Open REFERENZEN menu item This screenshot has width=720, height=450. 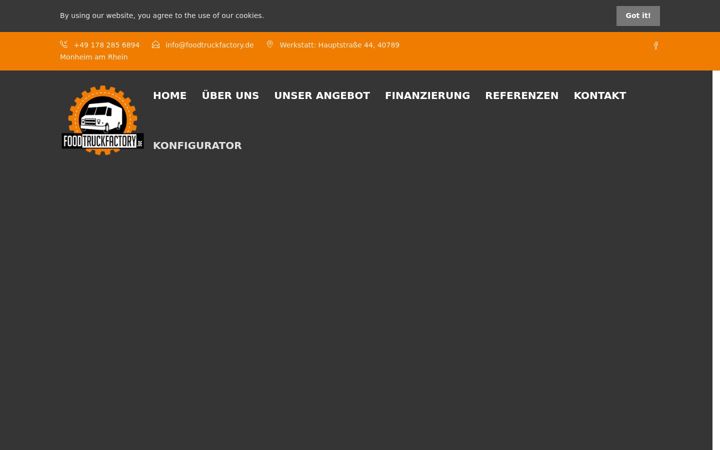522,96
